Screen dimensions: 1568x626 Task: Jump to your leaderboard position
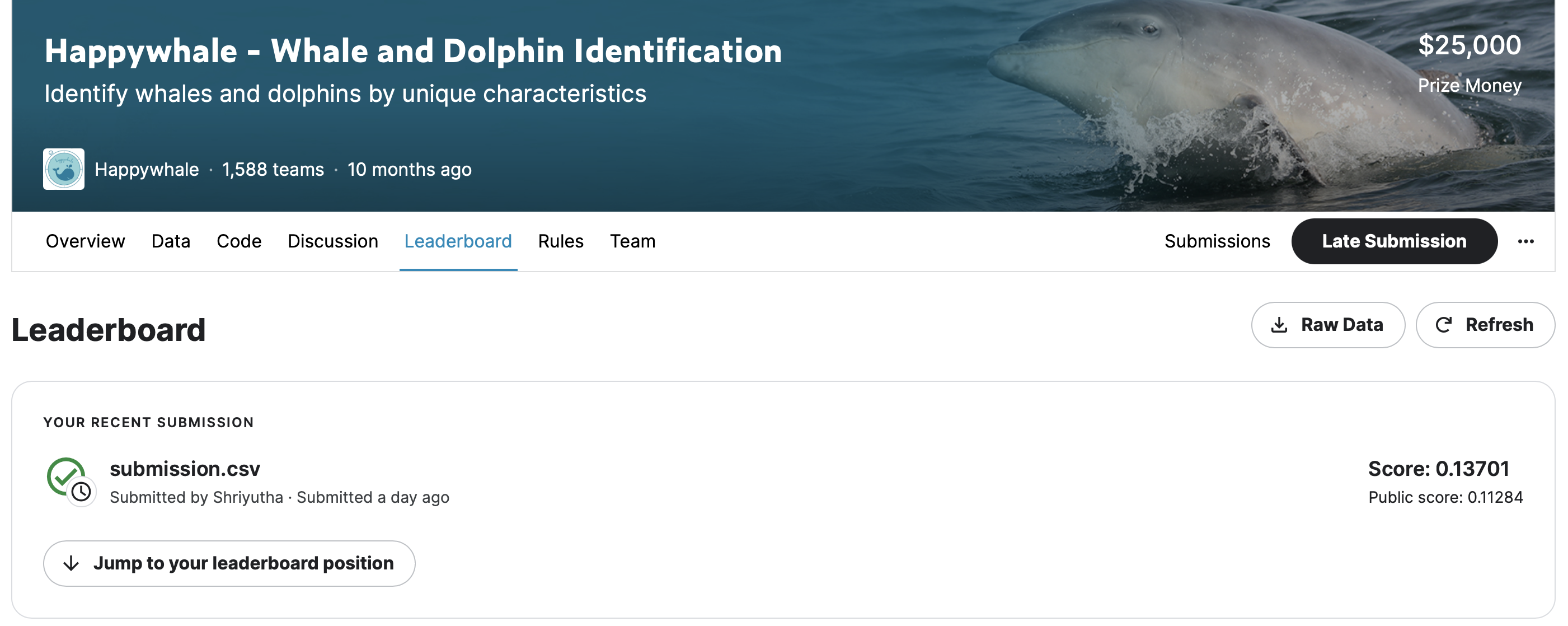(228, 563)
